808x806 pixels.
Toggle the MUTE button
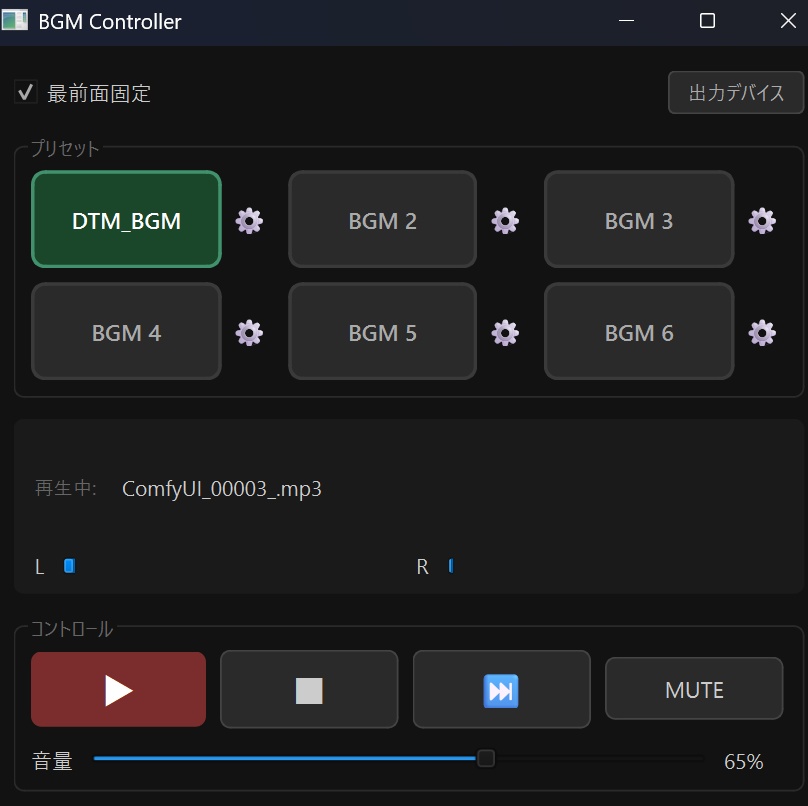click(694, 690)
